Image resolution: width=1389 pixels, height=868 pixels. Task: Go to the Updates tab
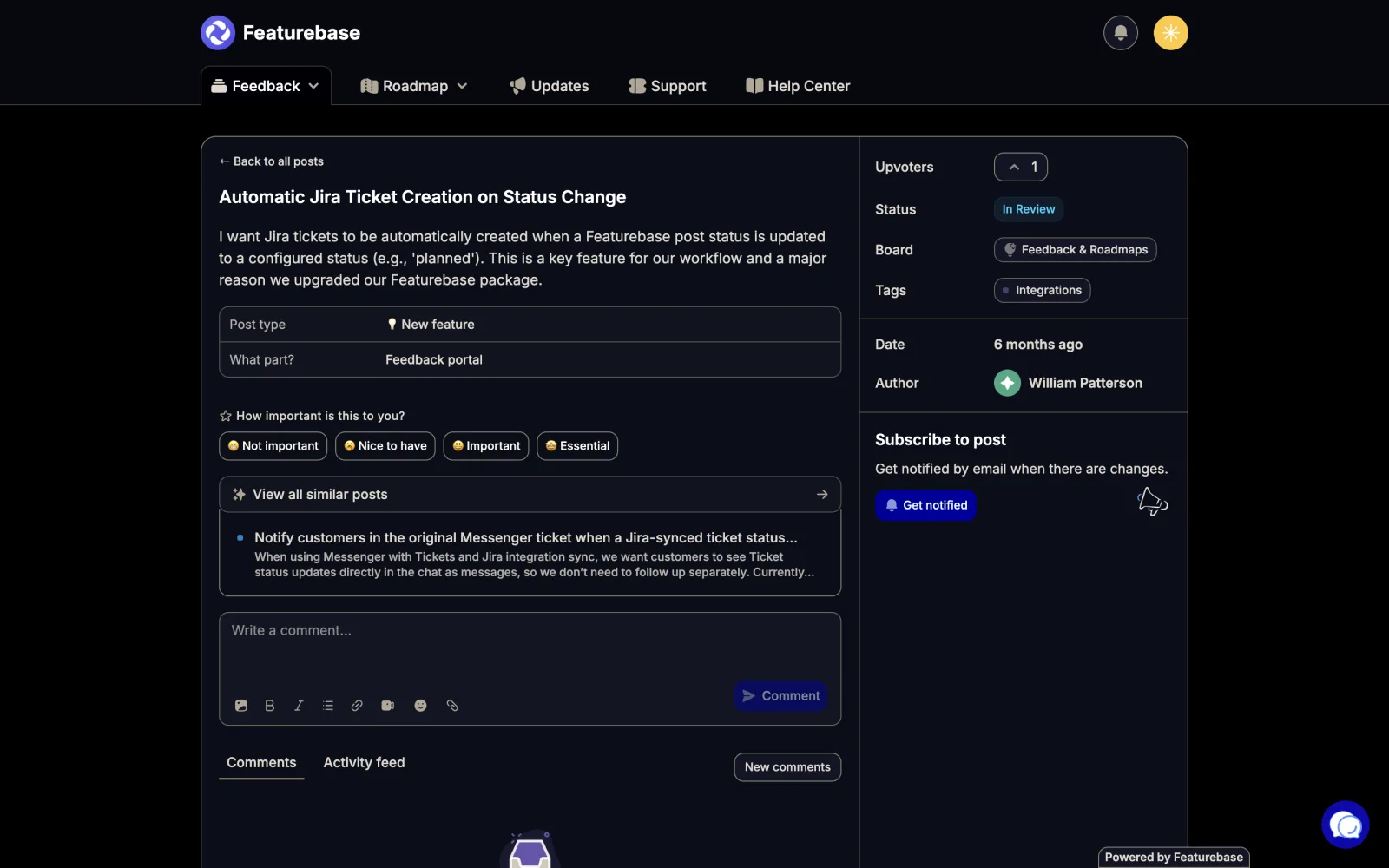(x=550, y=86)
